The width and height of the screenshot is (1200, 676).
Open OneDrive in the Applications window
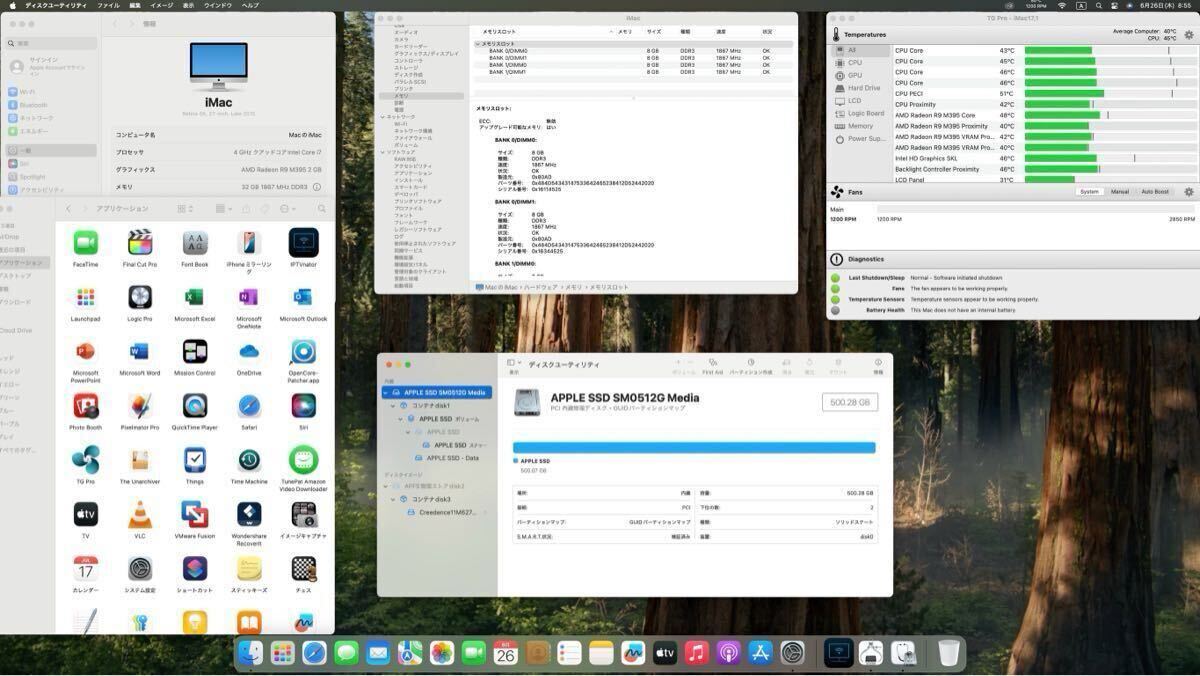[x=249, y=351]
